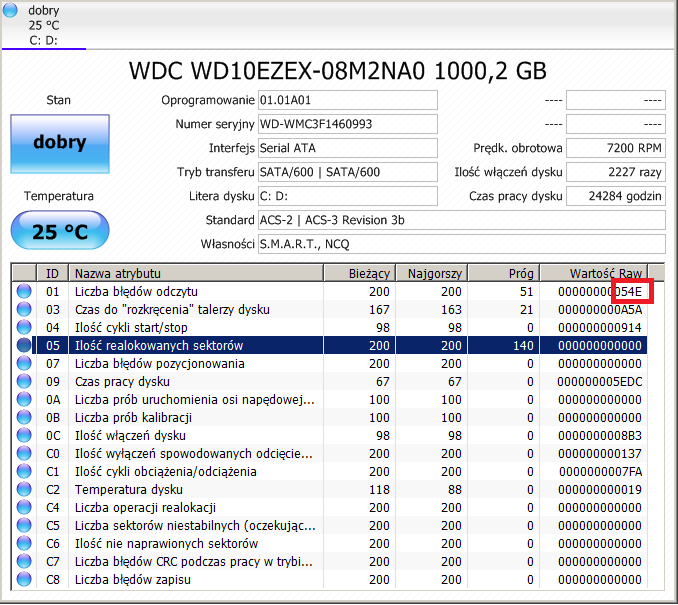Click the 'Wartość Raw' column header

pos(594,273)
